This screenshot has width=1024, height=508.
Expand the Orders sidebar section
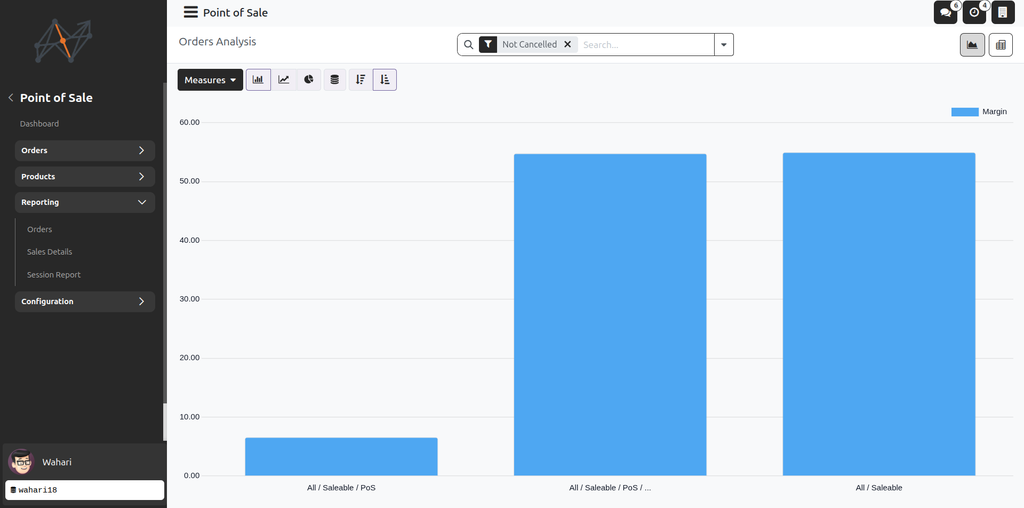tap(85, 150)
